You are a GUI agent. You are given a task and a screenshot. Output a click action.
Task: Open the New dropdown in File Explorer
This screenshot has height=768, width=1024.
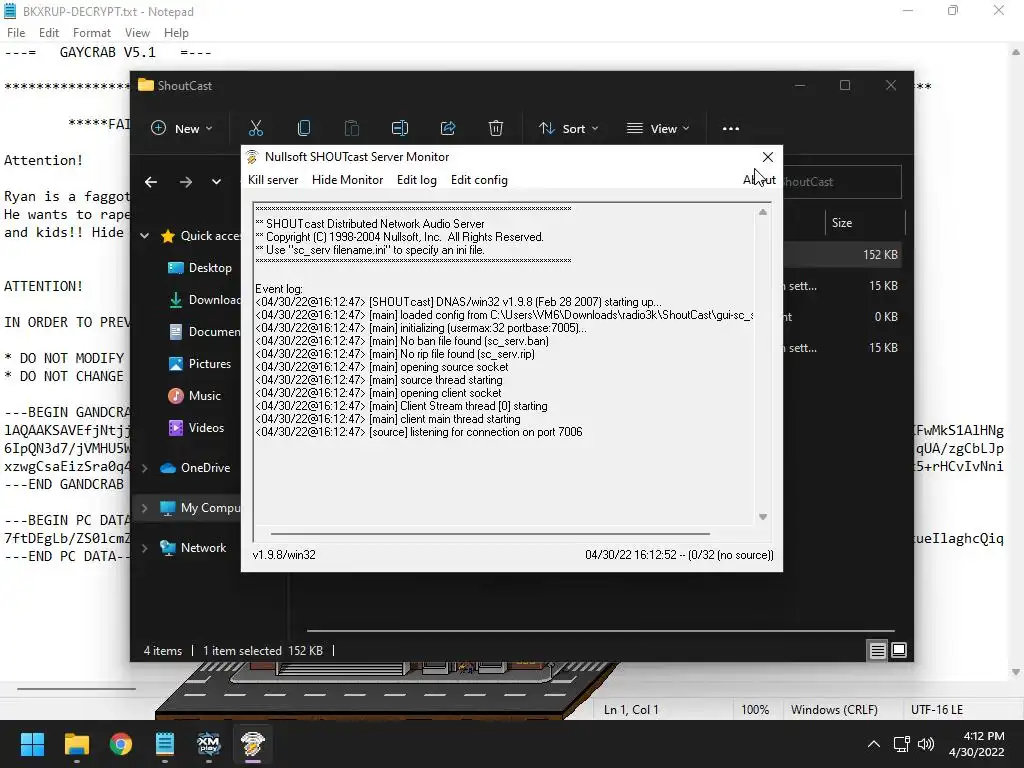click(182, 129)
